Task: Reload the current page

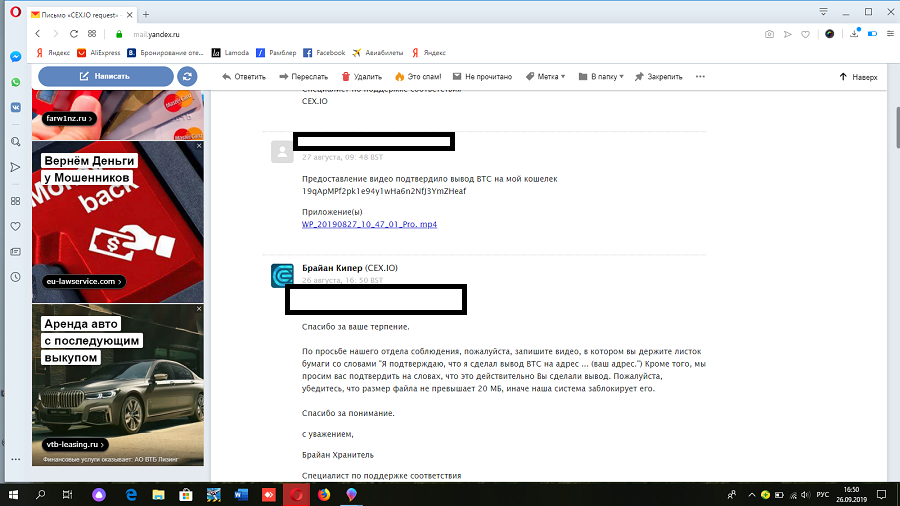Action: click(x=73, y=34)
